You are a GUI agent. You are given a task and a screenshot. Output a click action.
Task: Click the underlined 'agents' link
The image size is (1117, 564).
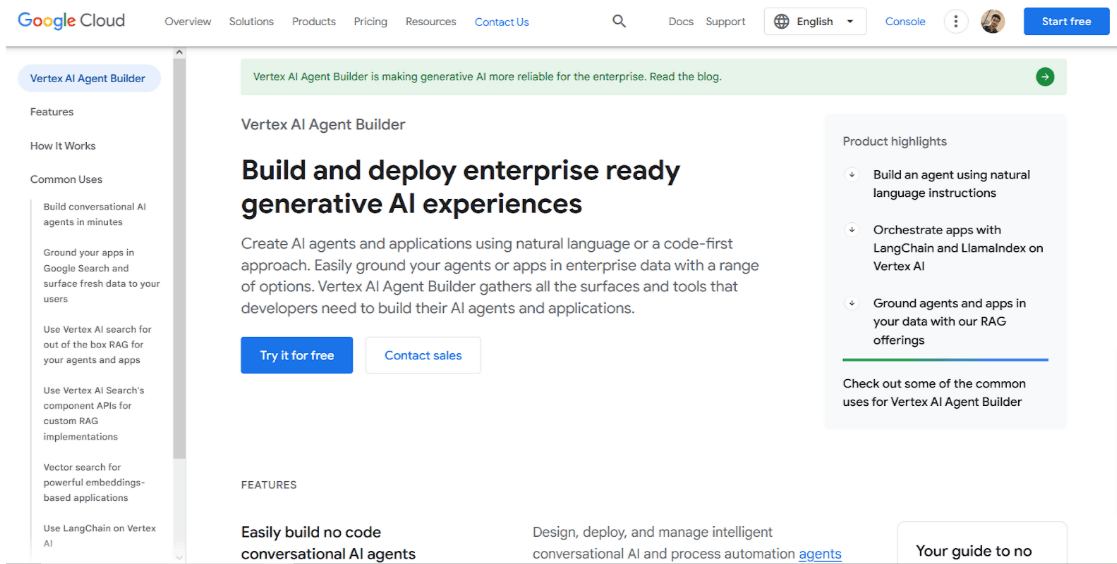[820, 554]
